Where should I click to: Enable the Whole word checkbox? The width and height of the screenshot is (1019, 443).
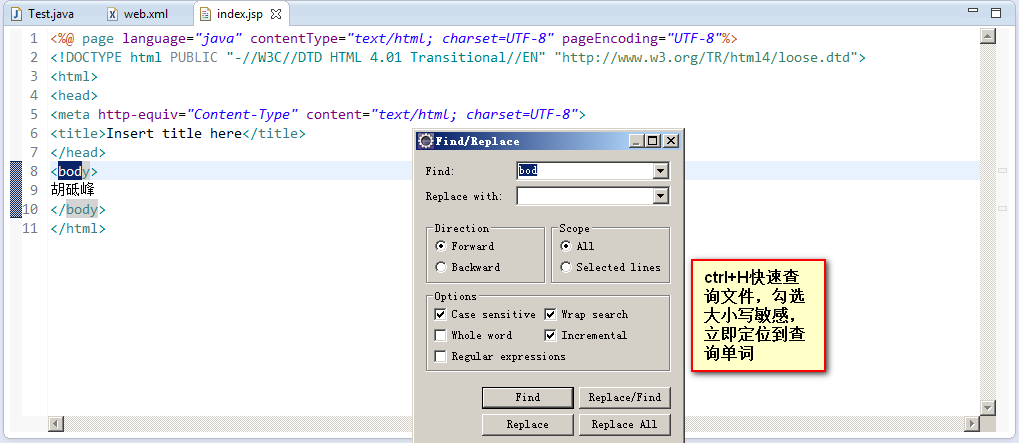441,335
